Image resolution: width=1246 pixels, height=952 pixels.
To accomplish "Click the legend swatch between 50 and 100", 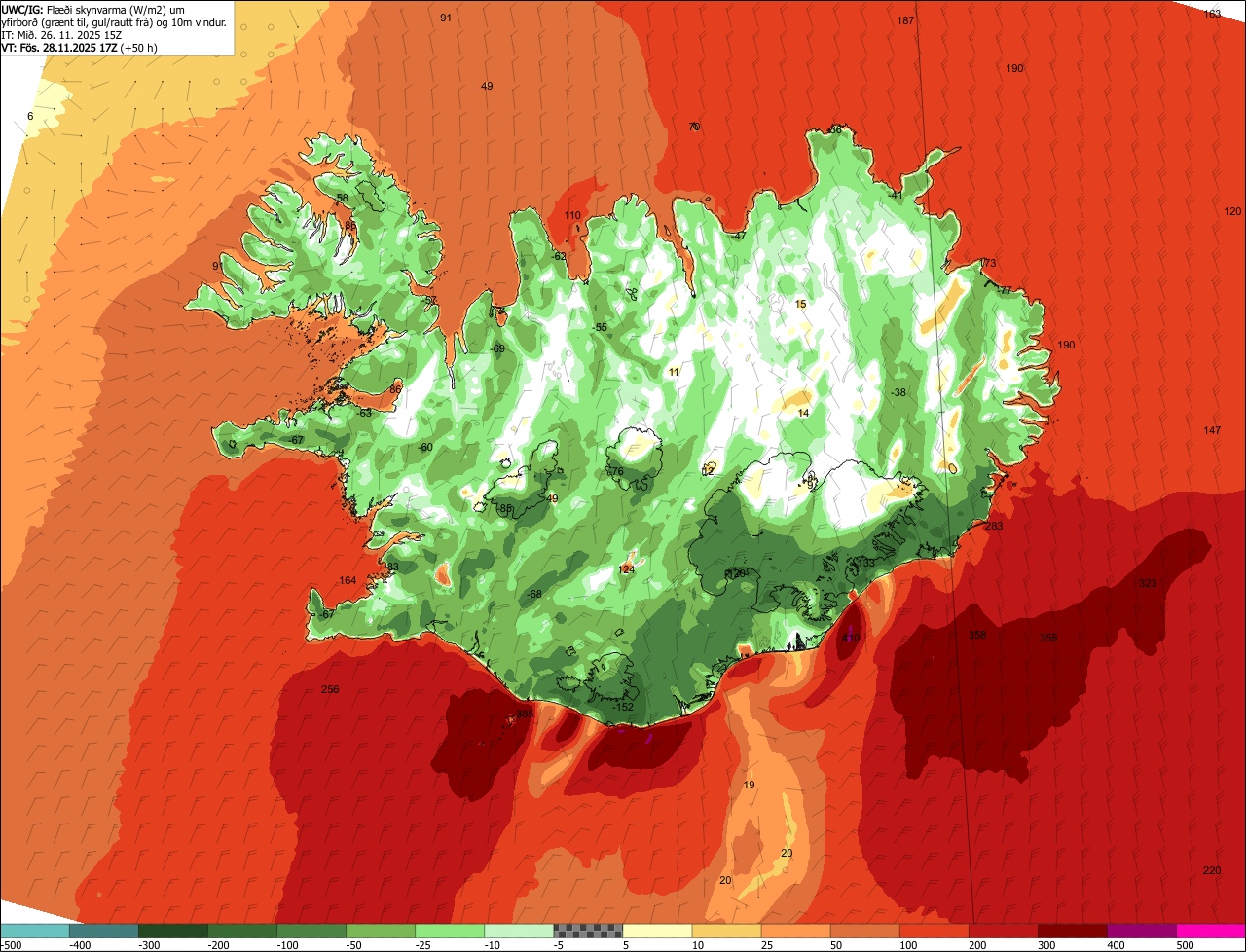I will point(864,931).
